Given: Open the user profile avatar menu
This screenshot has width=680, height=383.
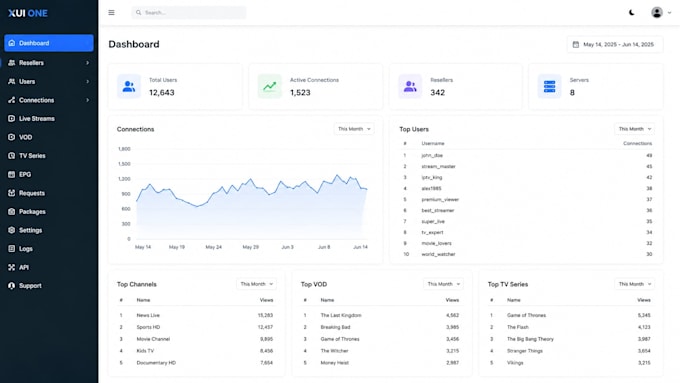Looking at the screenshot, I should pyautogui.click(x=657, y=13).
